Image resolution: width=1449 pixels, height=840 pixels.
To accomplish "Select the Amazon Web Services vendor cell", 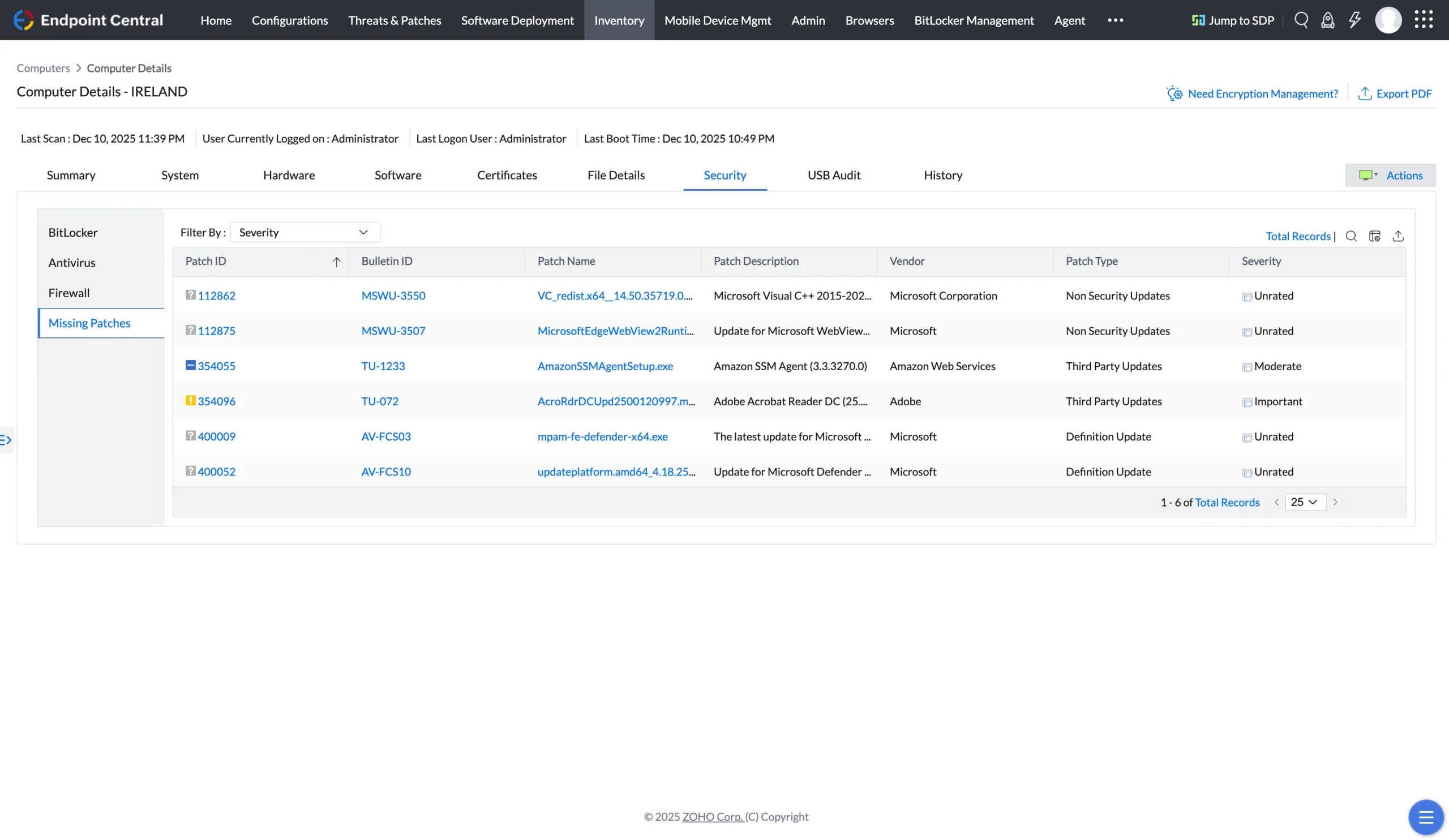I will point(942,366).
